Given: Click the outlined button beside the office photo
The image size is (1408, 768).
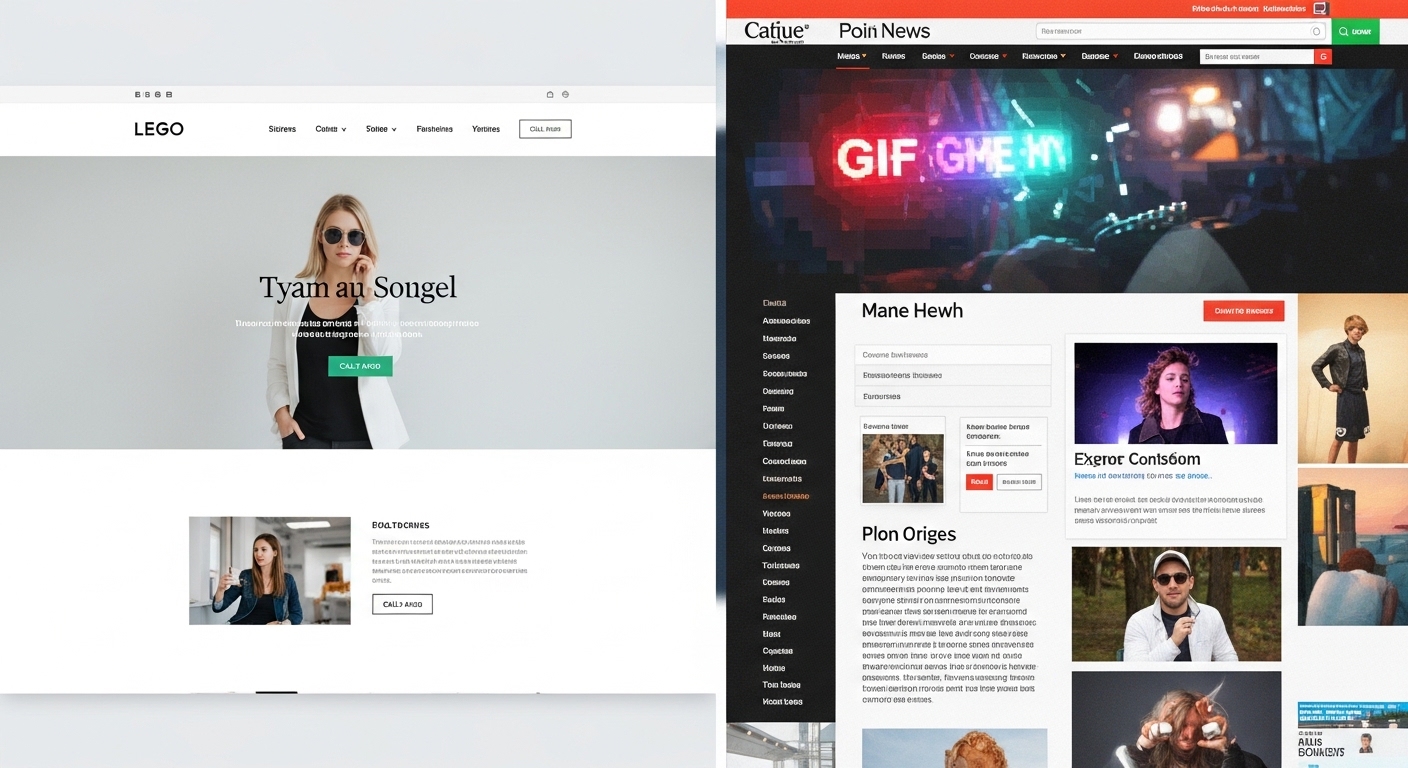Looking at the screenshot, I should (x=402, y=604).
